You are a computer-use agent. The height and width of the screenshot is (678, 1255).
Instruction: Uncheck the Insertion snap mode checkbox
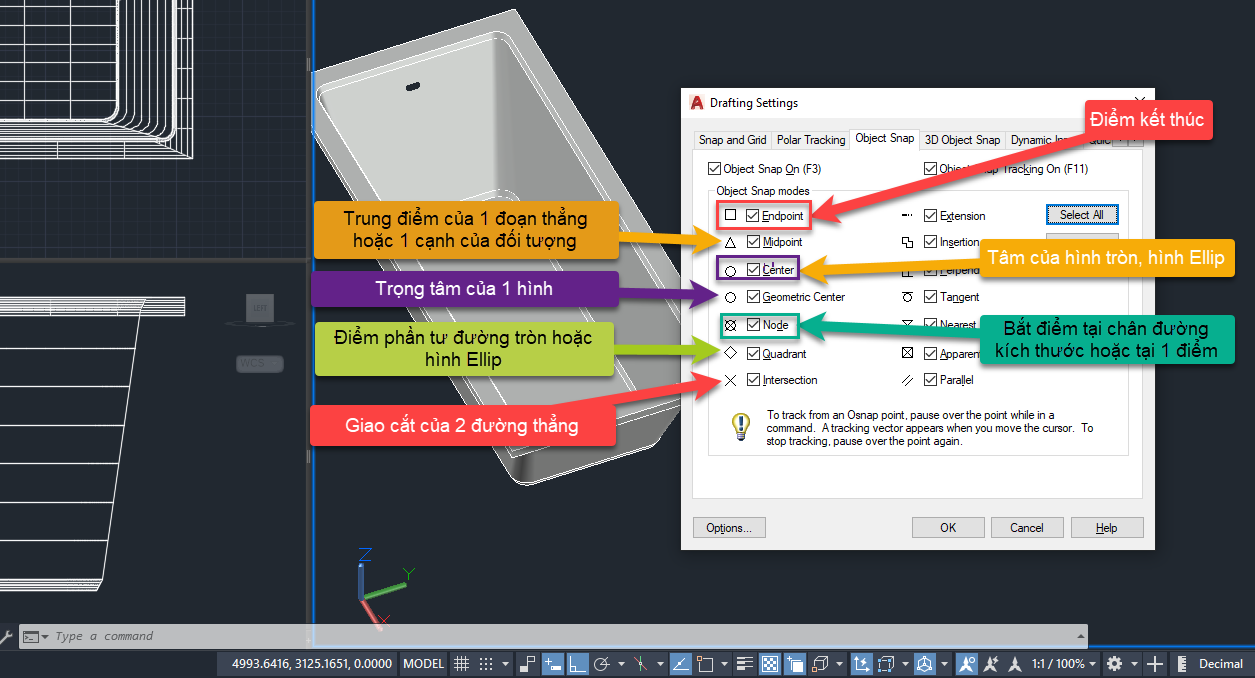coord(930,242)
